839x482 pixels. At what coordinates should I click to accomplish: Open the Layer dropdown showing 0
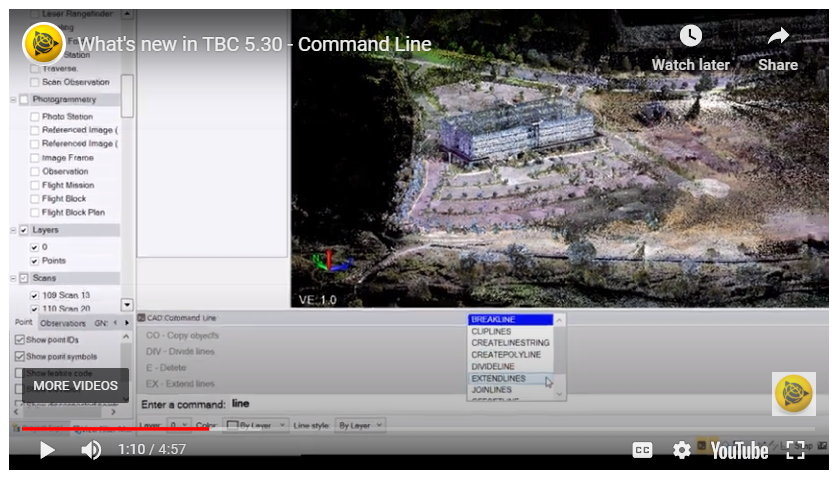click(x=178, y=425)
